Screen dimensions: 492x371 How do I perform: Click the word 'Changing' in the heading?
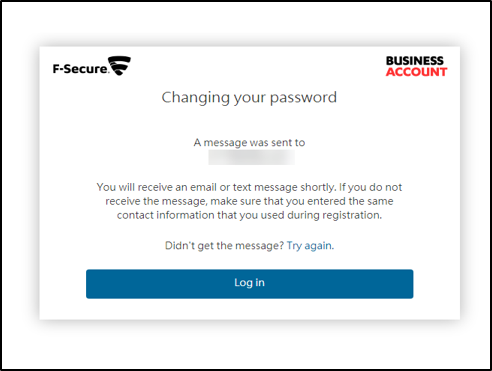195,98
